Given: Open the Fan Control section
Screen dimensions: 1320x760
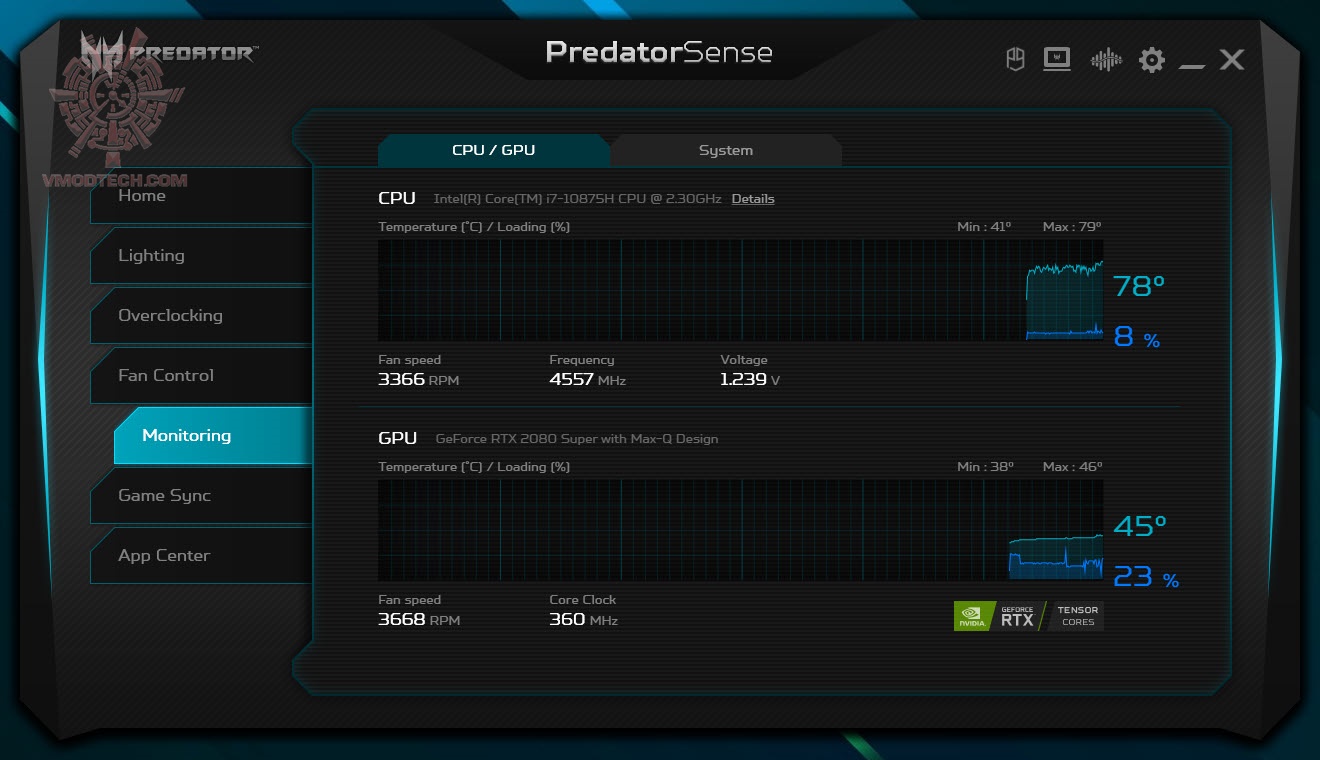Looking at the screenshot, I should coord(201,375).
